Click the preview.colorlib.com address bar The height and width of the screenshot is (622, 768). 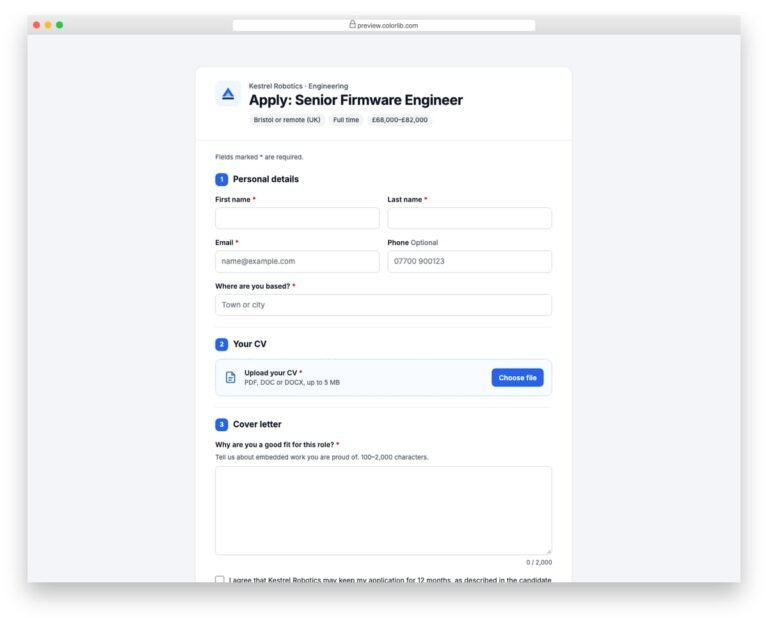point(384,25)
